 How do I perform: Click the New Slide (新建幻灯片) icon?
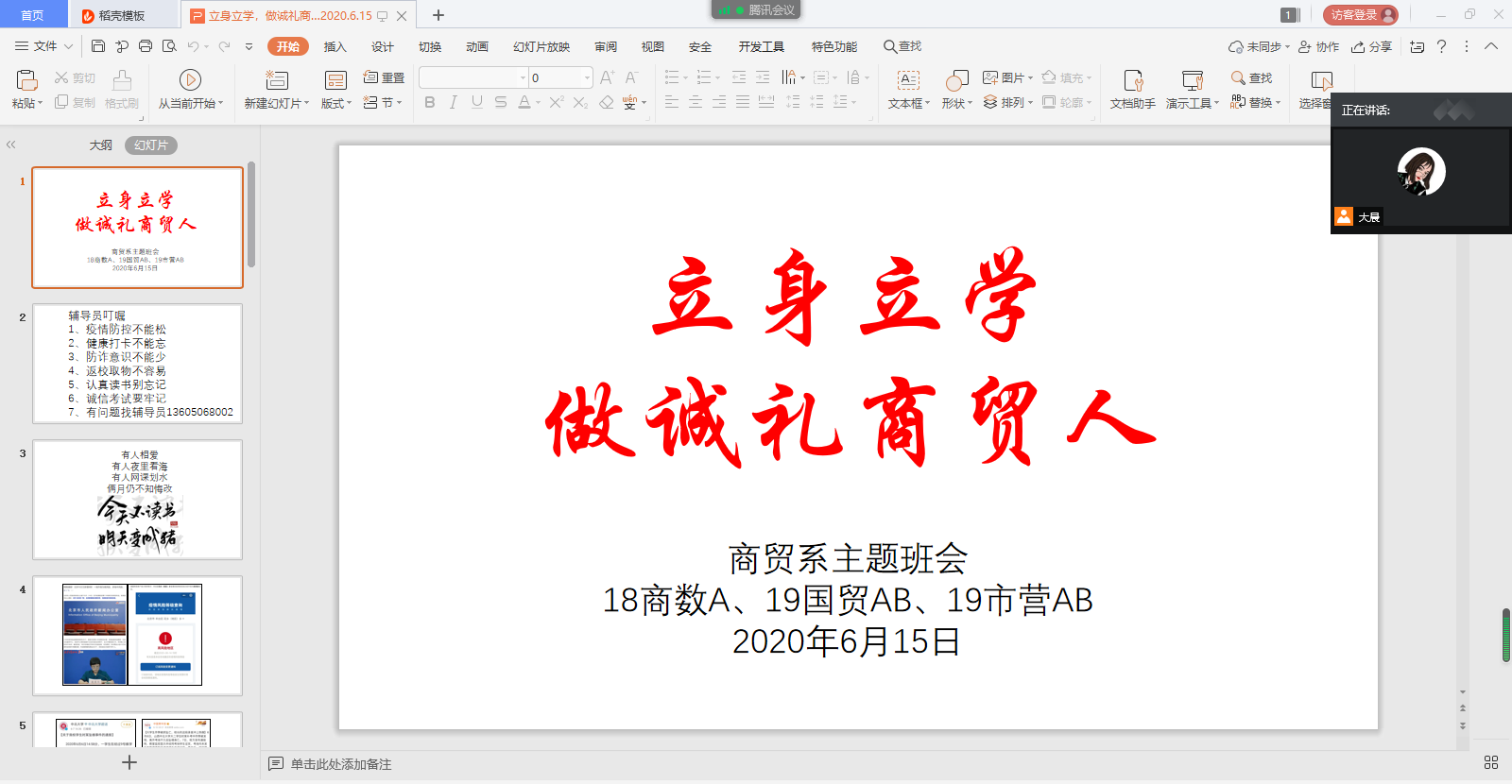pos(276,80)
